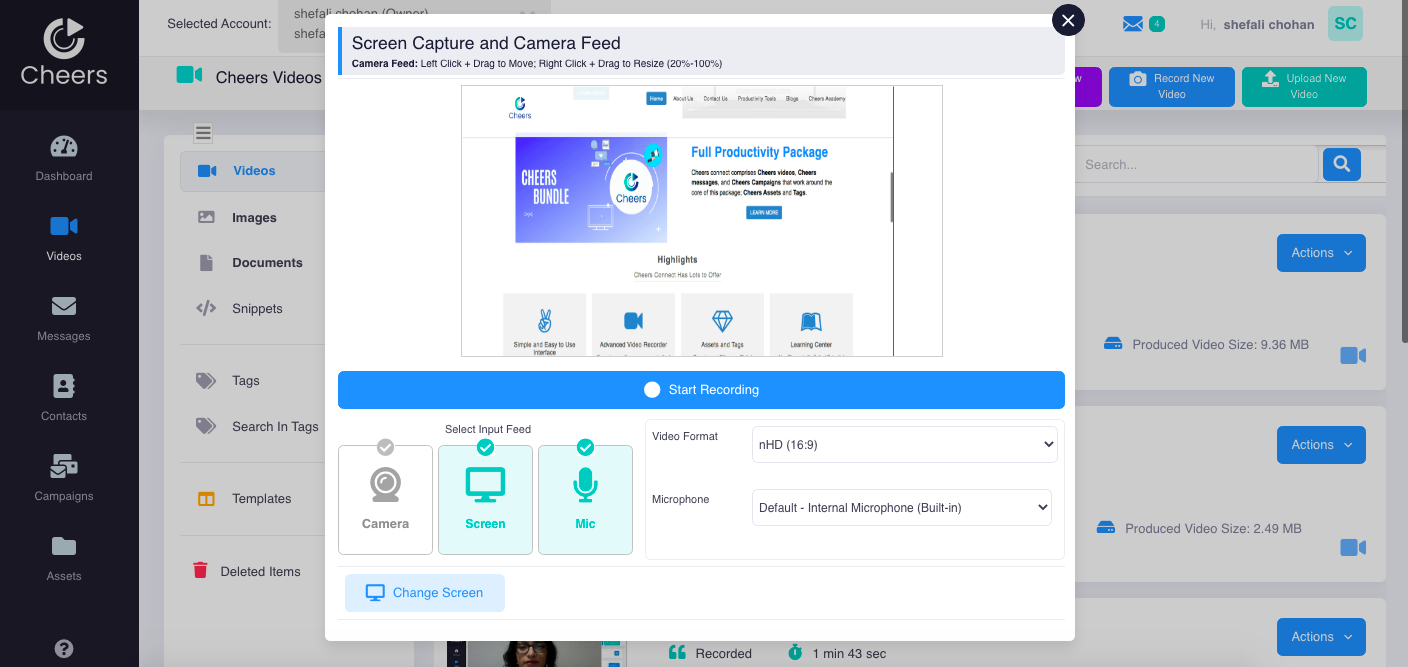The image size is (1408, 667).
Task: Toggle the Screen input feed
Action: pyautogui.click(x=485, y=500)
